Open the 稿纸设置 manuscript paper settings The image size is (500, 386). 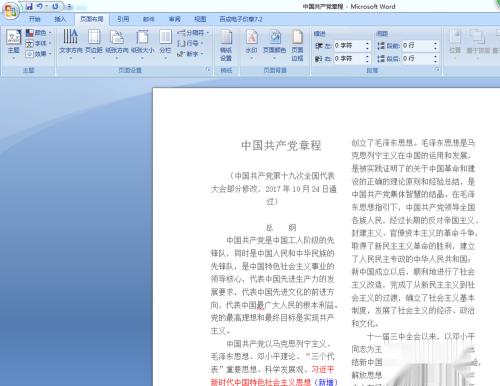[226, 45]
